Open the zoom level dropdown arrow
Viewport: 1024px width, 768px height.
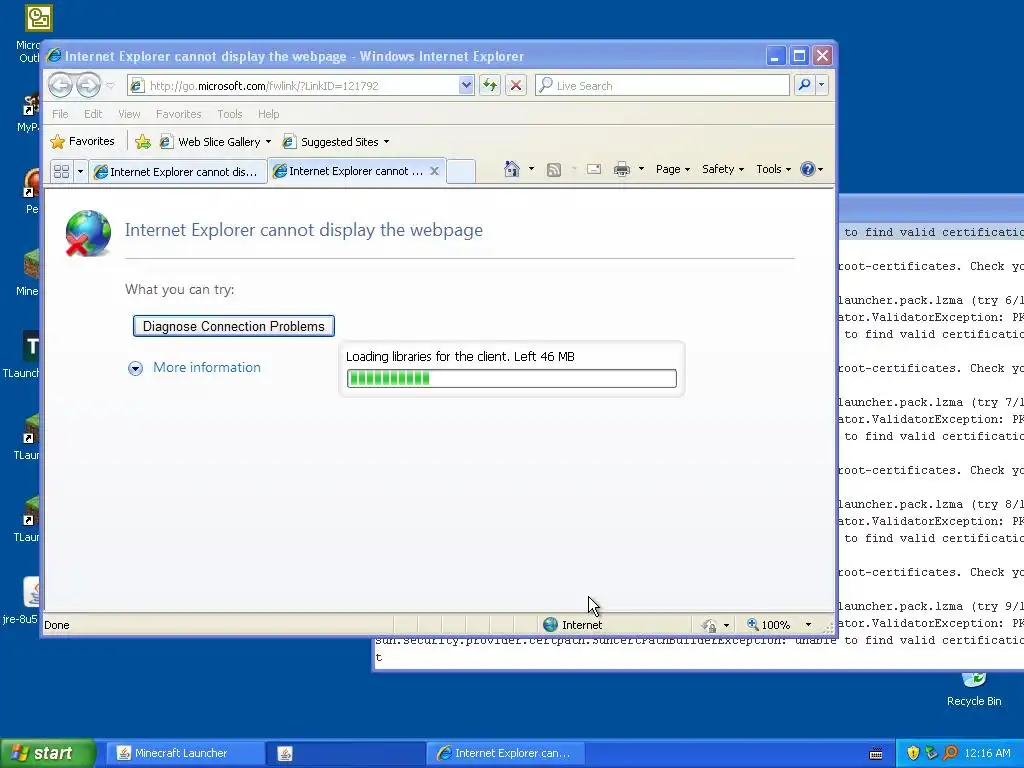808,624
